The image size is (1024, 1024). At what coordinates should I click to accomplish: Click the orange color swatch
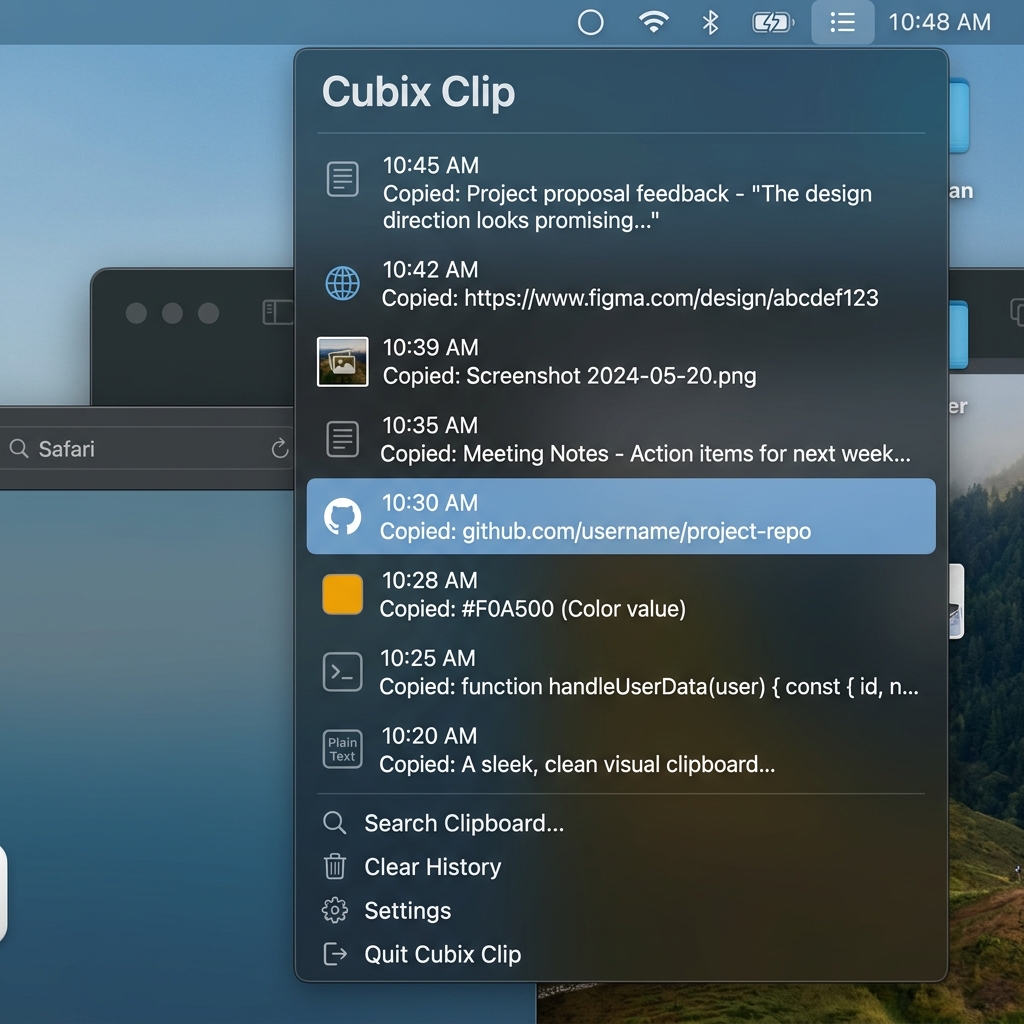(x=342, y=594)
